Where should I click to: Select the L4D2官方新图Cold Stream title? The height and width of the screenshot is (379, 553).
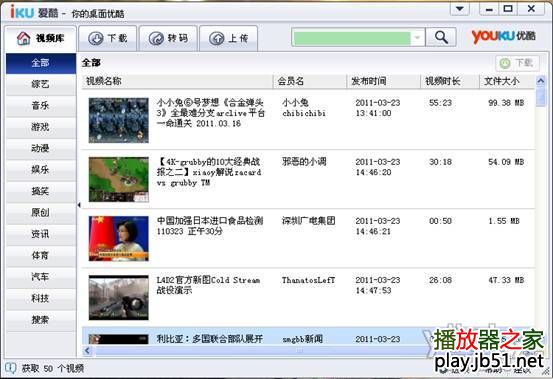pos(208,285)
